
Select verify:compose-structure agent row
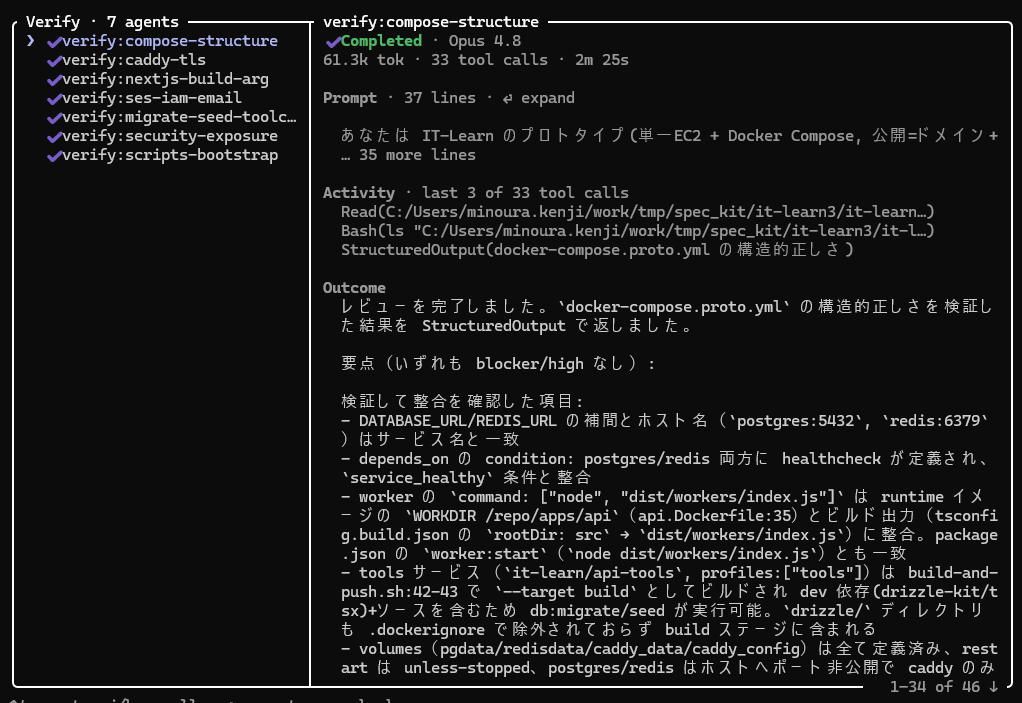pos(162,40)
